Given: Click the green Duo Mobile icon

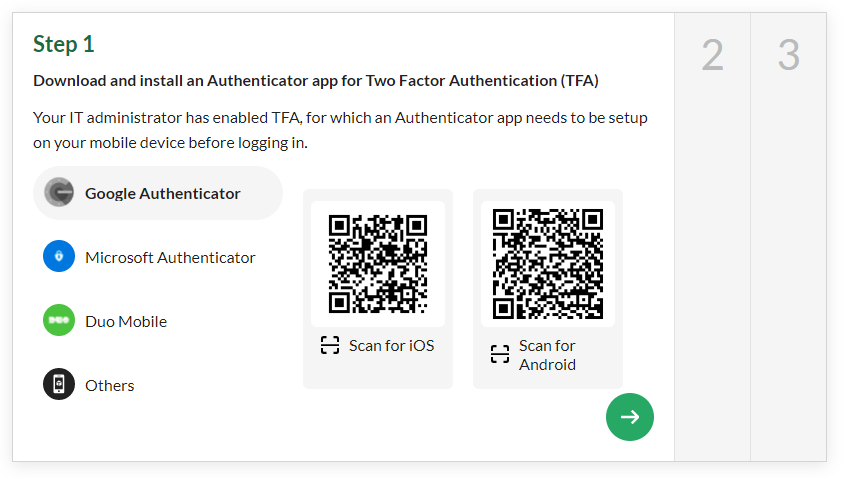Looking at the screenshot, I should [59, 320].
